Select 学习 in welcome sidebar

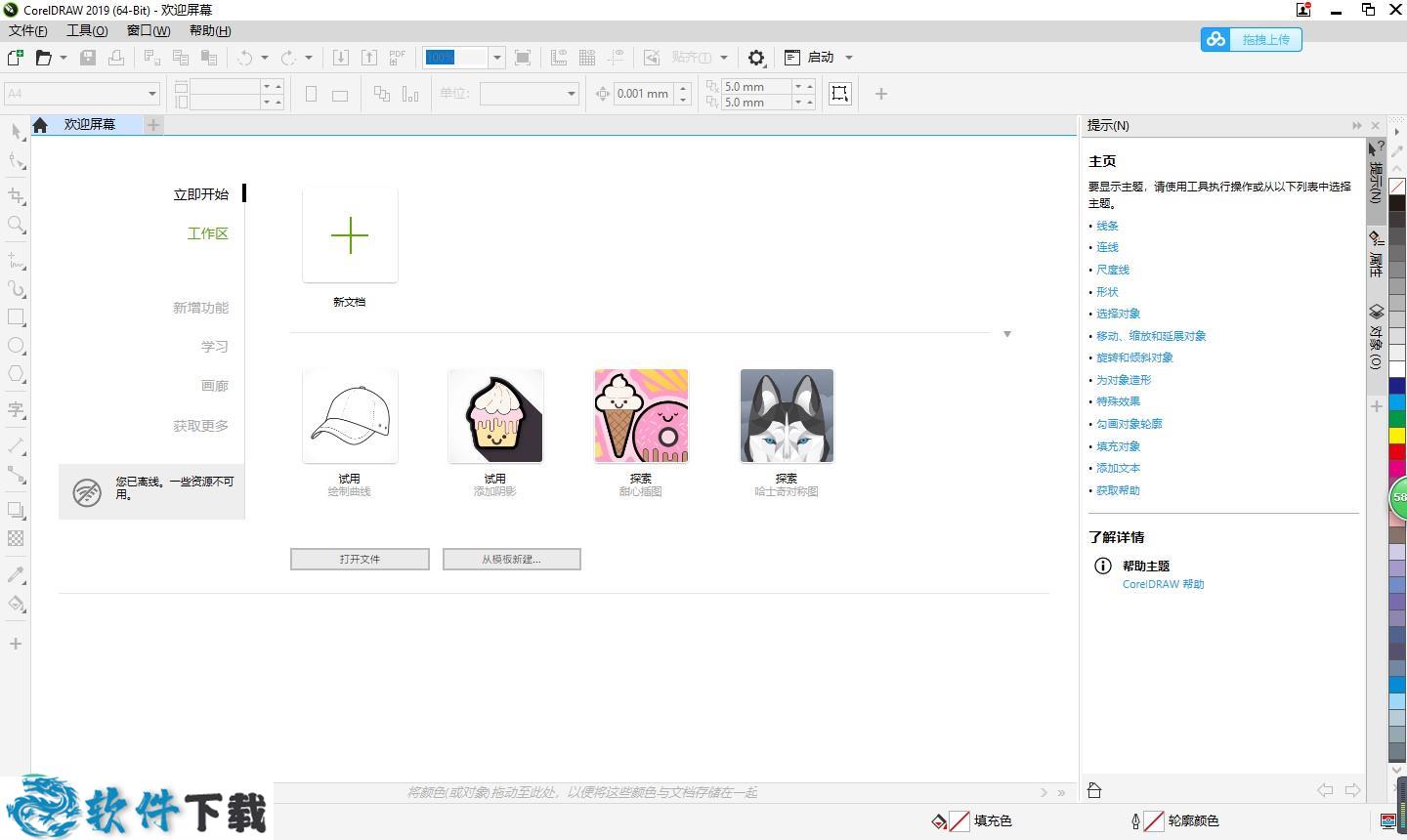215,347
